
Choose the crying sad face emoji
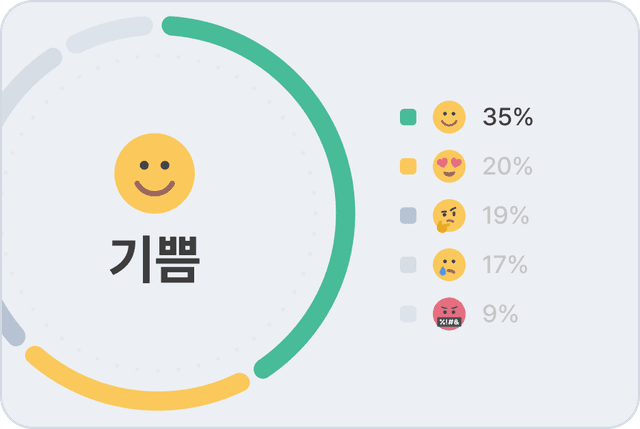(449, 264)
